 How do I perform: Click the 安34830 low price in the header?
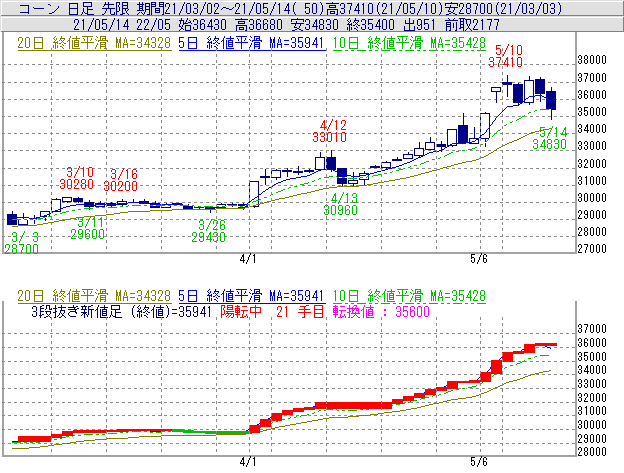[x=314, y=25]
